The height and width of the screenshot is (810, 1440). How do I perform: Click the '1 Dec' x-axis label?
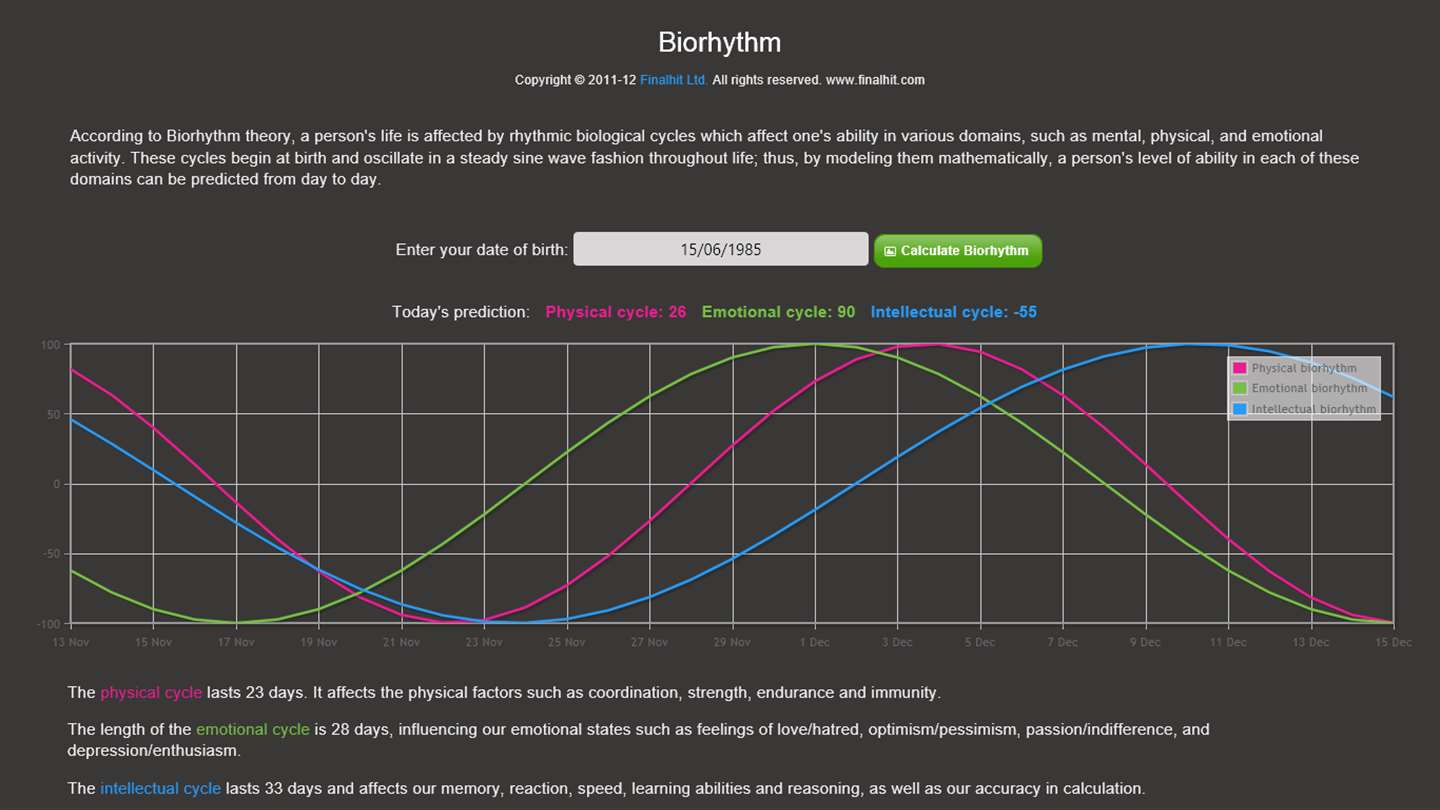(814, 642)
